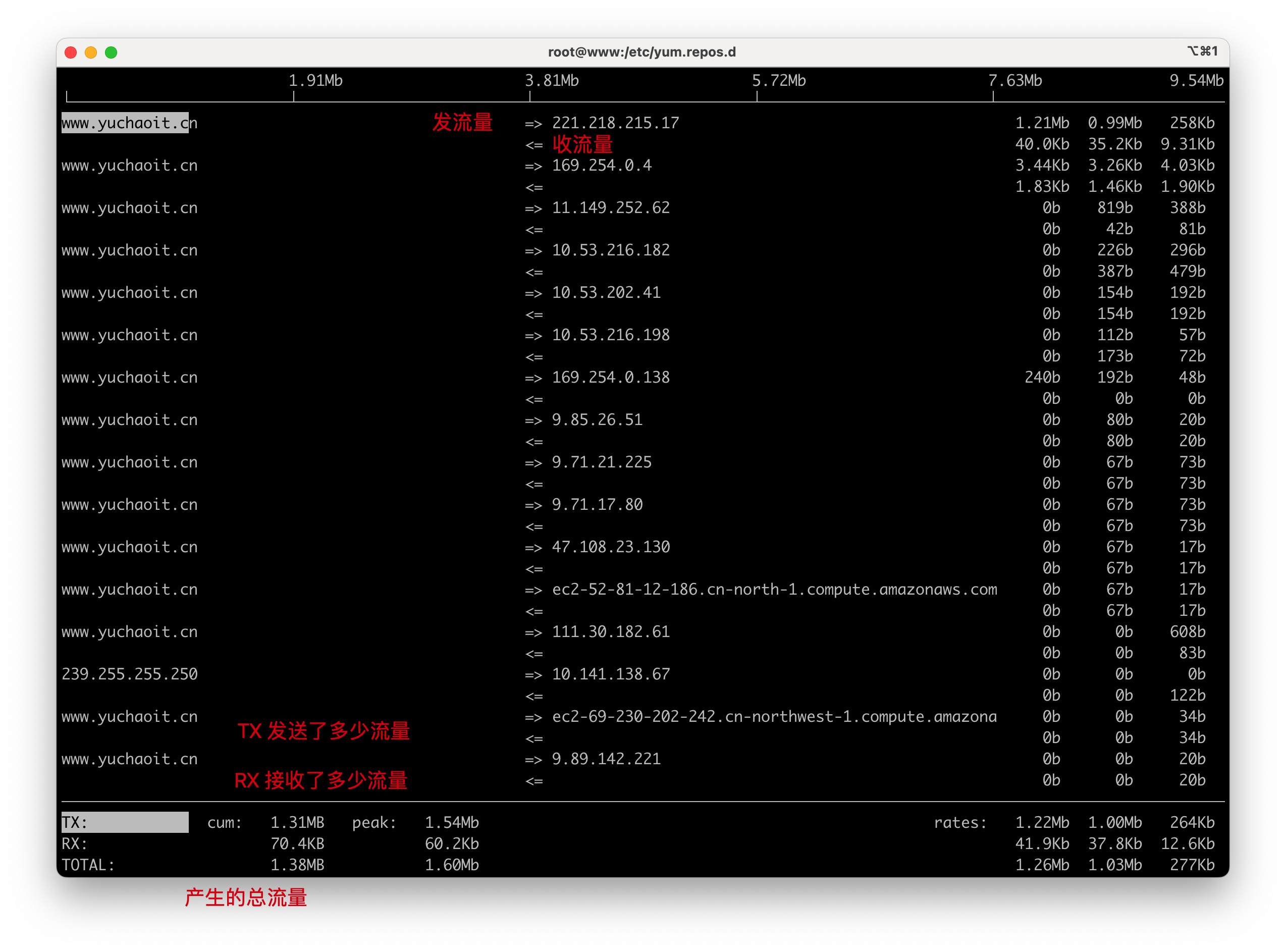Click the 7.63Mb scale marker
The image size is (1286, 952).
(x=1014, y=81)
